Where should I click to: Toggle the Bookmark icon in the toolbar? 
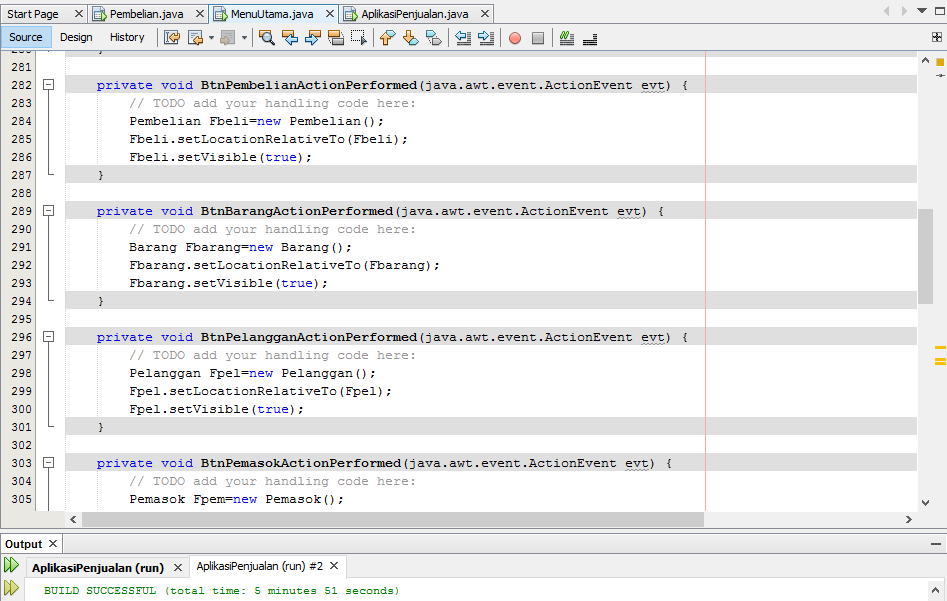pyautogui.click(x=432, y=37)
